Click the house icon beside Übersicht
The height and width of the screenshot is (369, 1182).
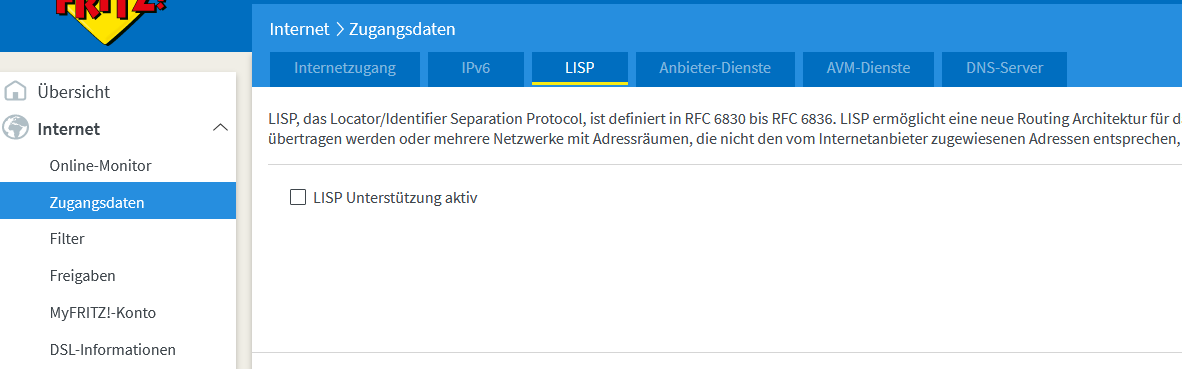point(16,92)
